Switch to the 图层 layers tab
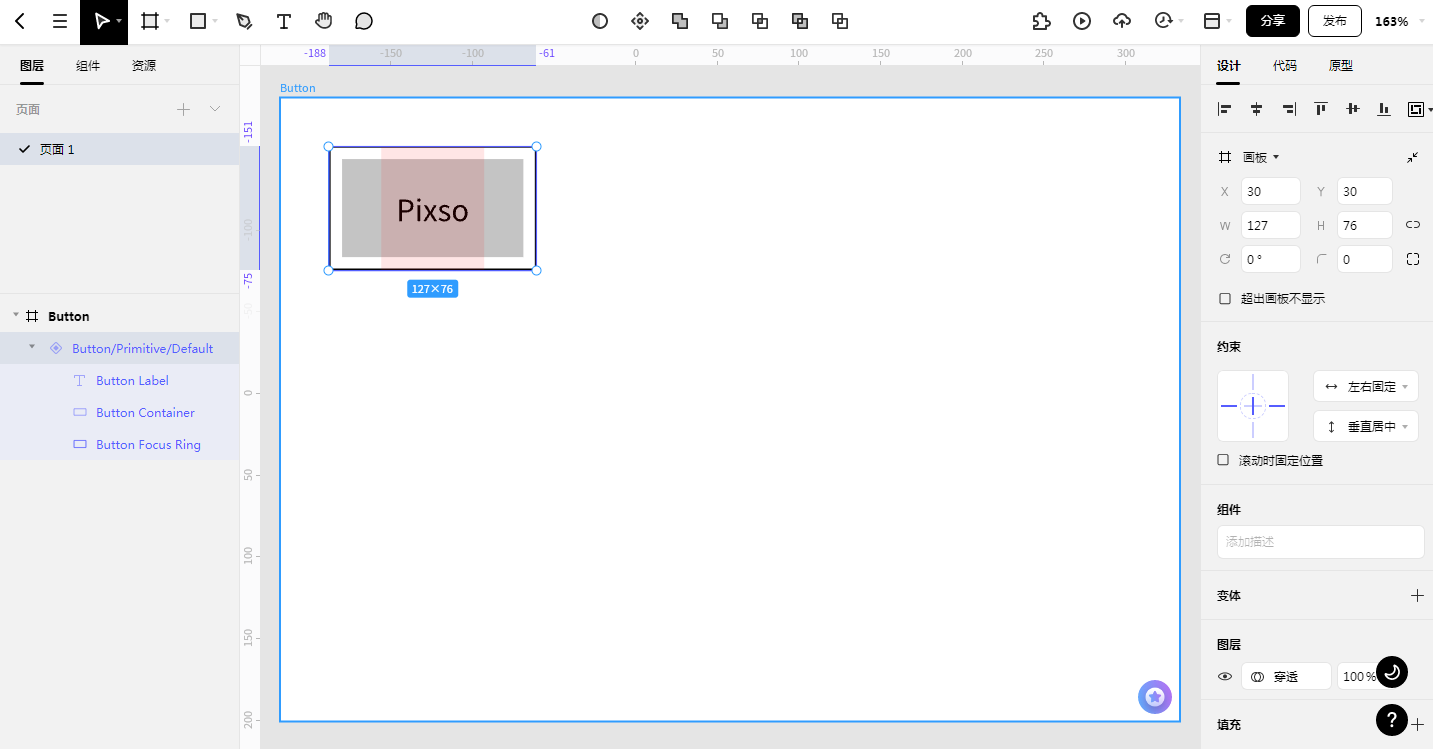Image resolution: width=1433 pixels, height=749 pixels. 32,66
